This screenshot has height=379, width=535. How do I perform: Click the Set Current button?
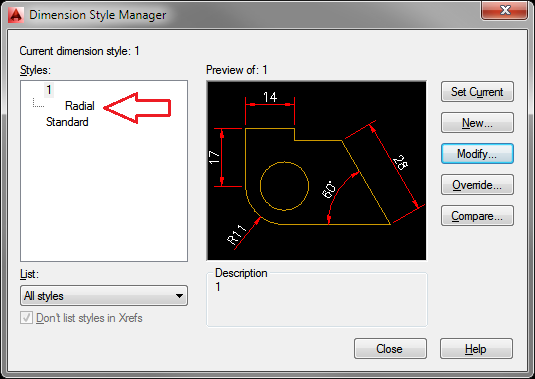coord(477,92)
